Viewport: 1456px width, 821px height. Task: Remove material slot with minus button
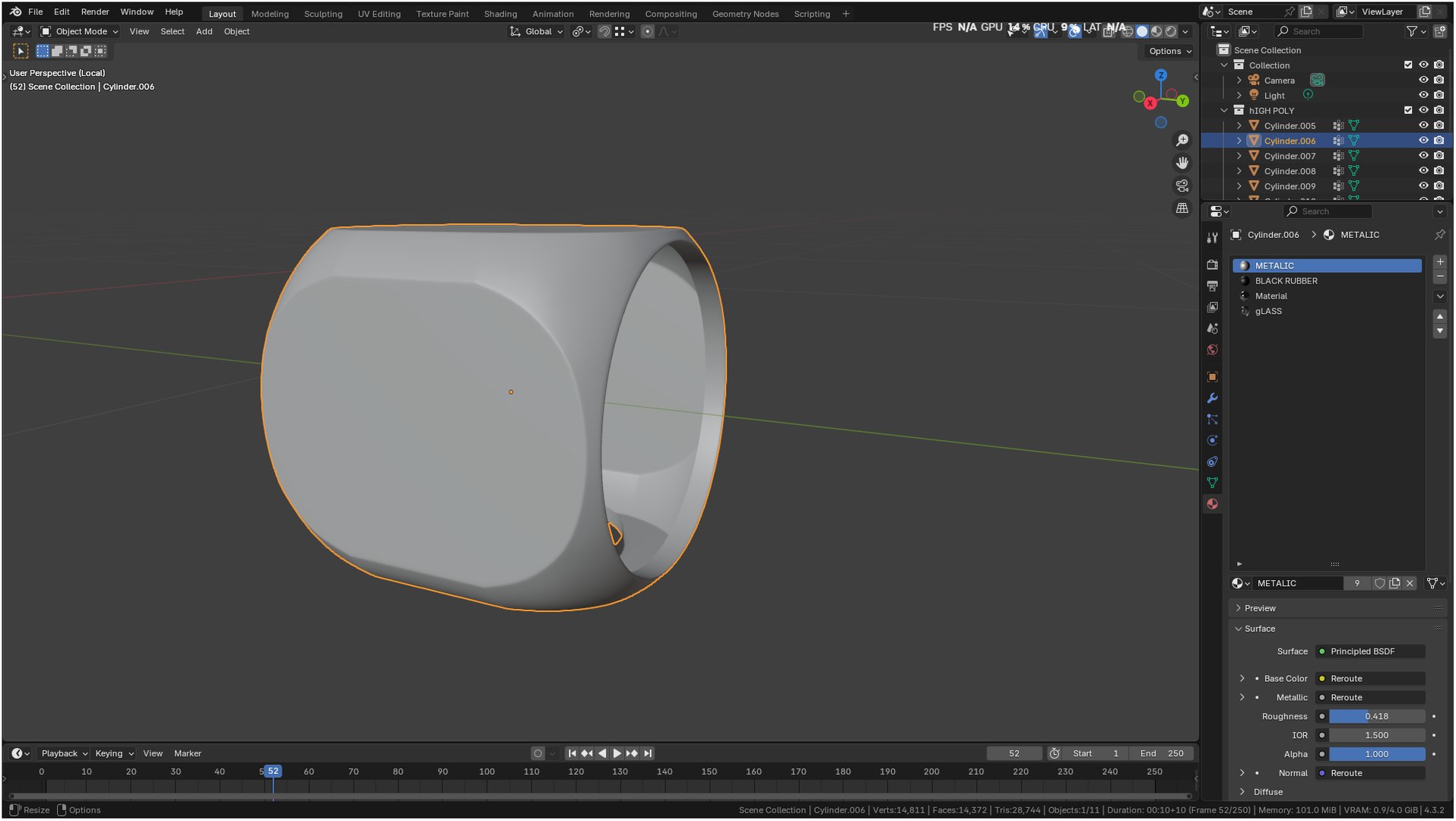[1440, 277]
